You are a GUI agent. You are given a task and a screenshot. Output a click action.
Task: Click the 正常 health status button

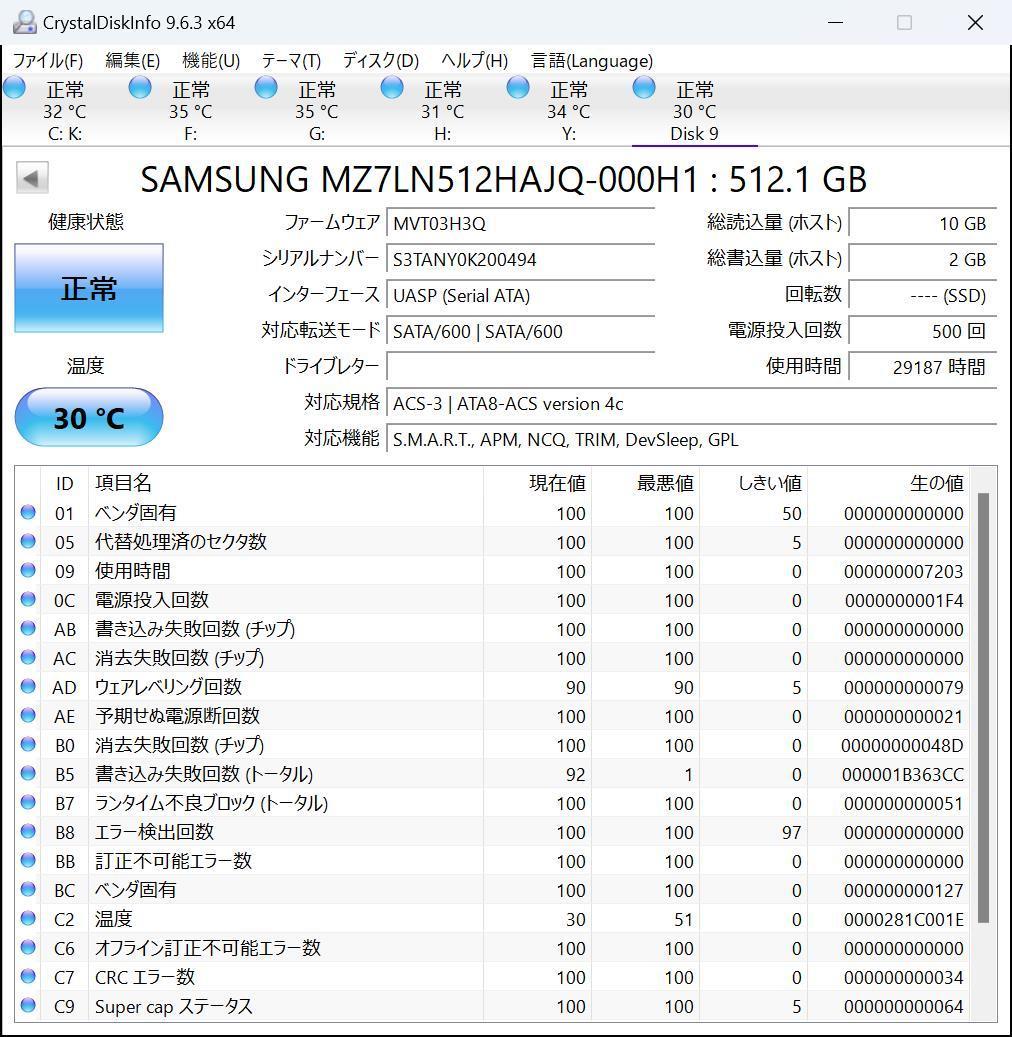coord(89,288)
